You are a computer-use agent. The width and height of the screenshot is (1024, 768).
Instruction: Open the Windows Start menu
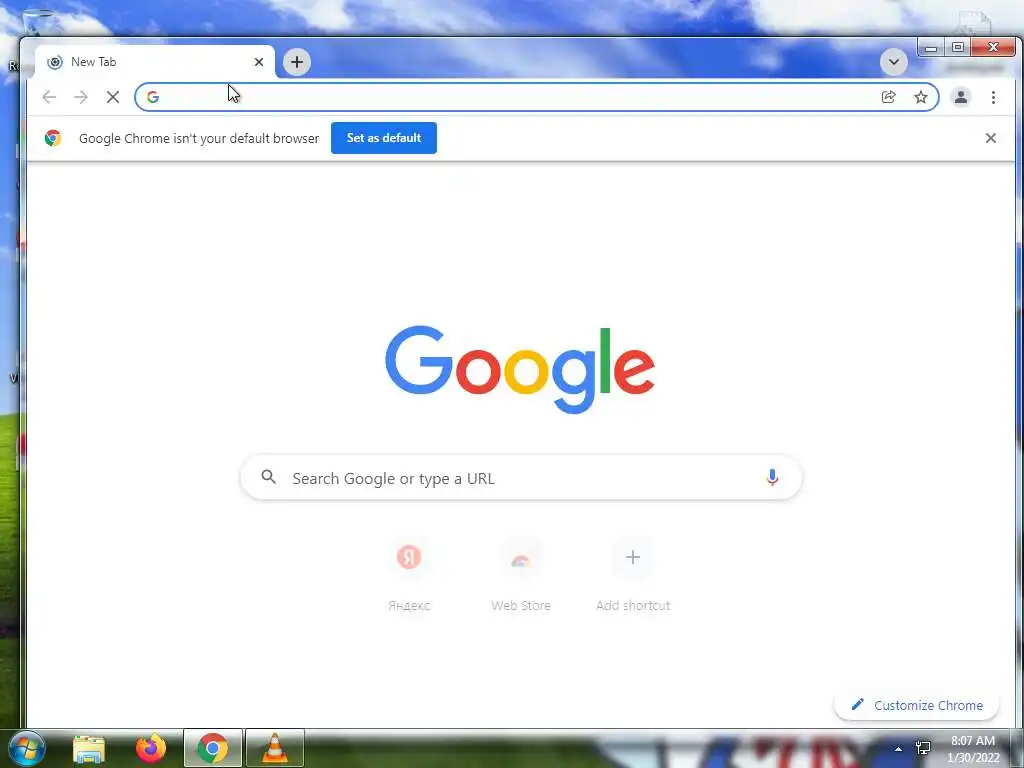[27, 748]
